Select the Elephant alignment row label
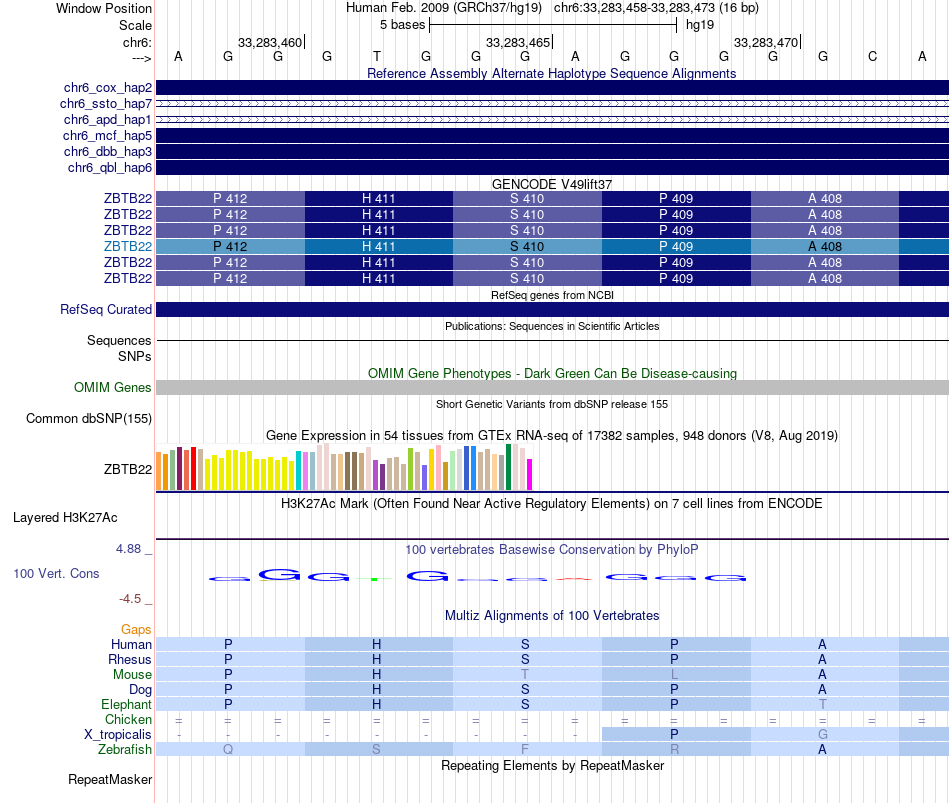The height and width of the screenshot is (803, 950). (127, 704)
